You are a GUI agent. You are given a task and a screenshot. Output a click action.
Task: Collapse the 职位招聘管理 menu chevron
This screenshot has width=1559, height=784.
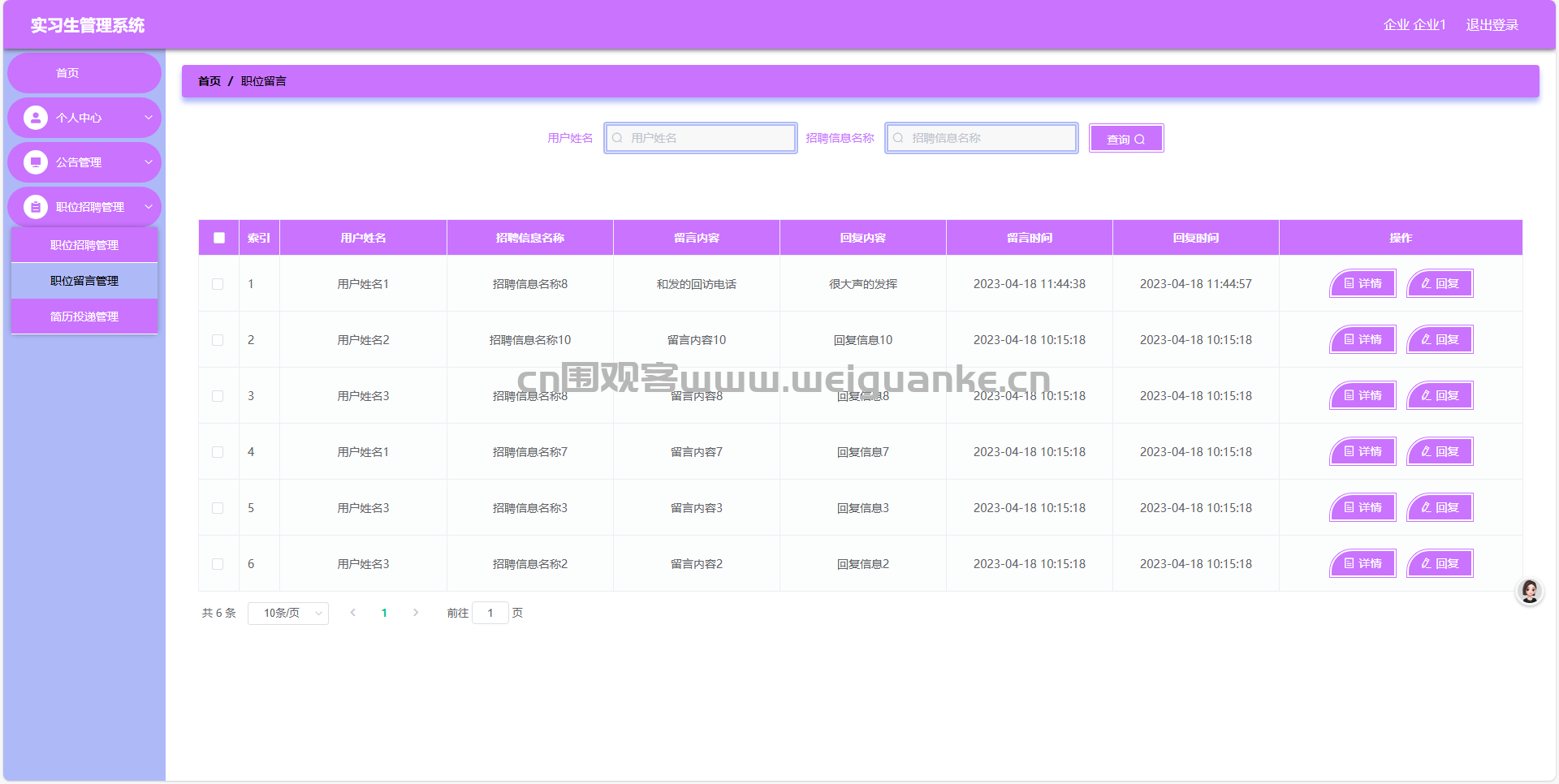pos(149,206)
